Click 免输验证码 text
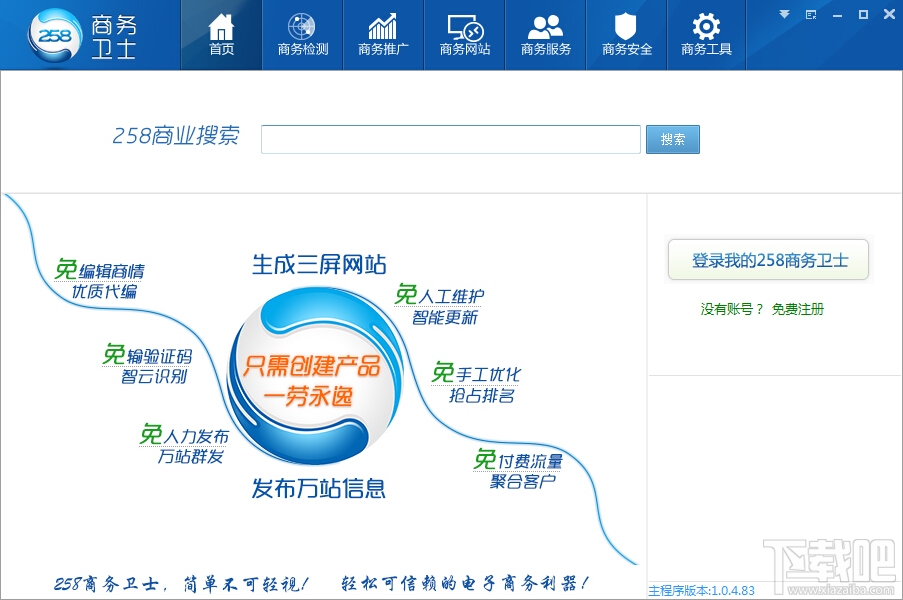 147,355
